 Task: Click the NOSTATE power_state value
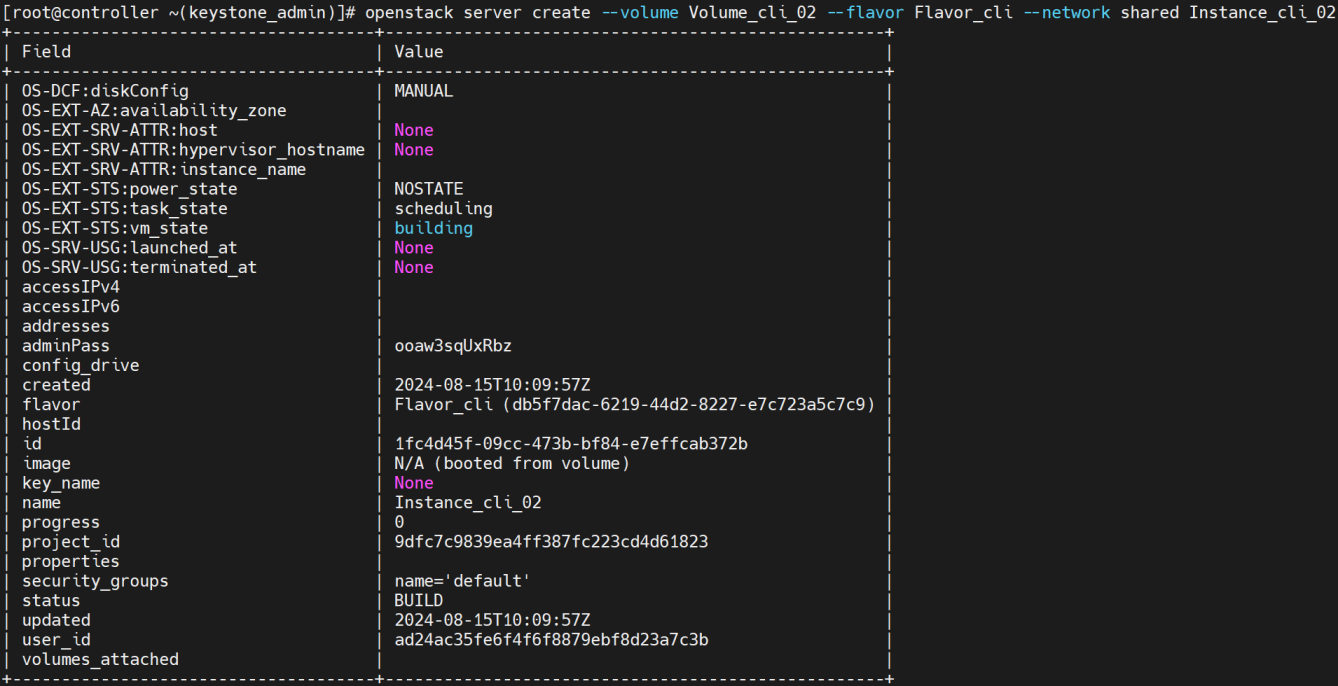[429, 189]
